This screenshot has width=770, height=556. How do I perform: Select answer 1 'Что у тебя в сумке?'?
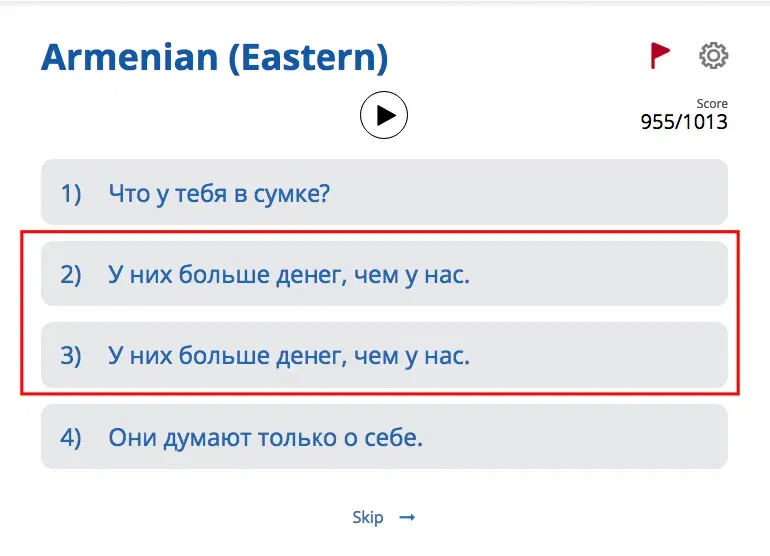(384, 192)
